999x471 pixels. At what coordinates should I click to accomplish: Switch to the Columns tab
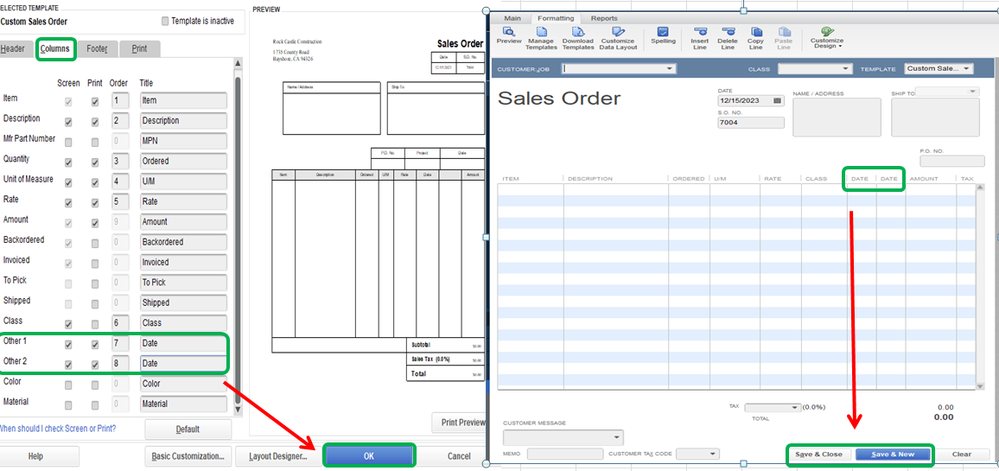point(56,49)
